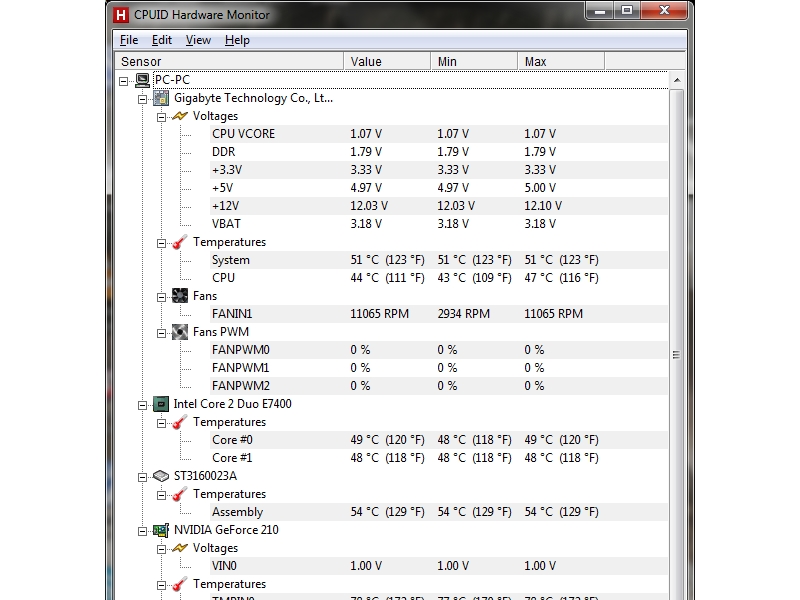Select the FANPWM1 row

pos(439,368)
